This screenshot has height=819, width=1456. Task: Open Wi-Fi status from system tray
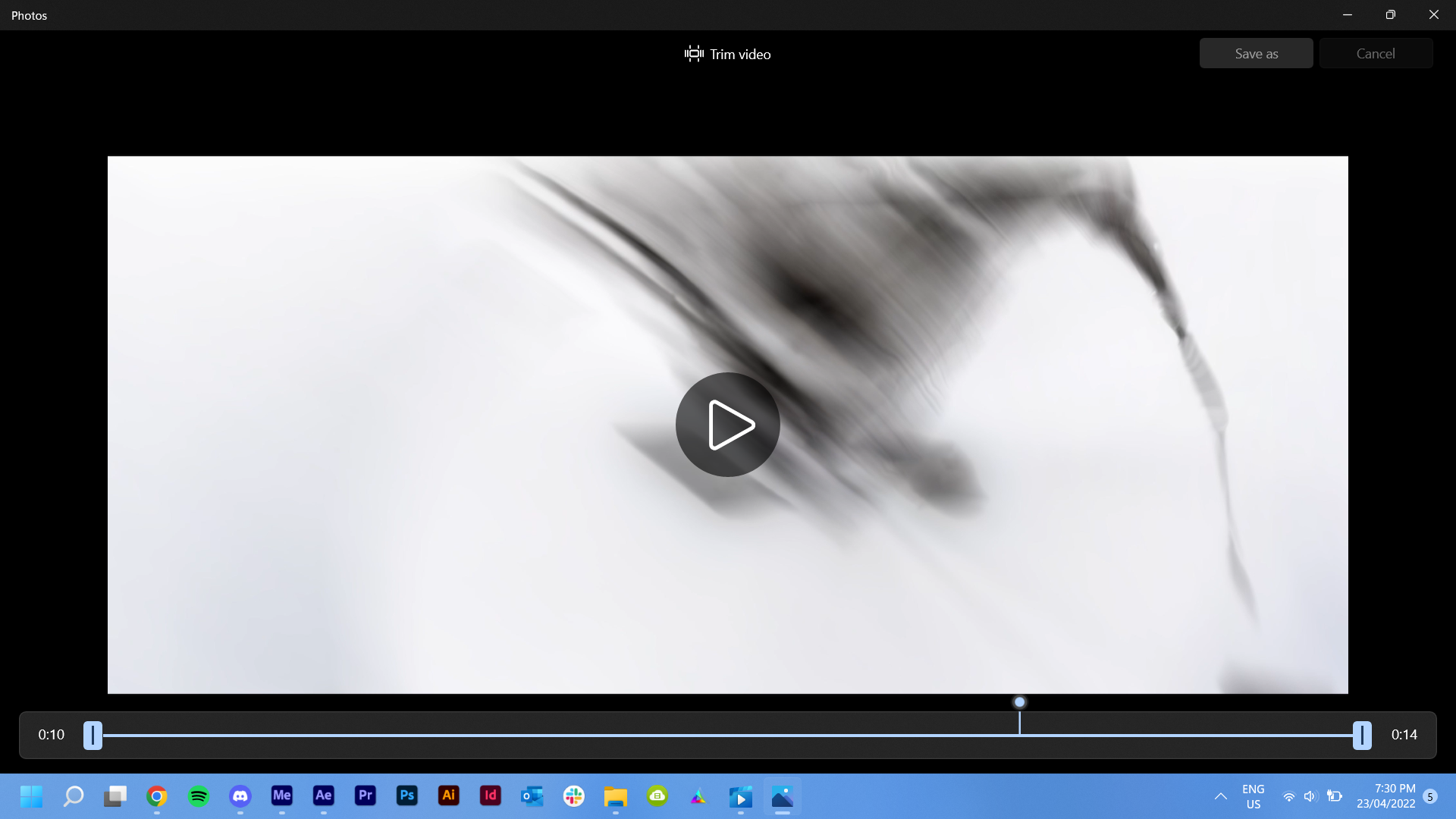[1289, 796]
